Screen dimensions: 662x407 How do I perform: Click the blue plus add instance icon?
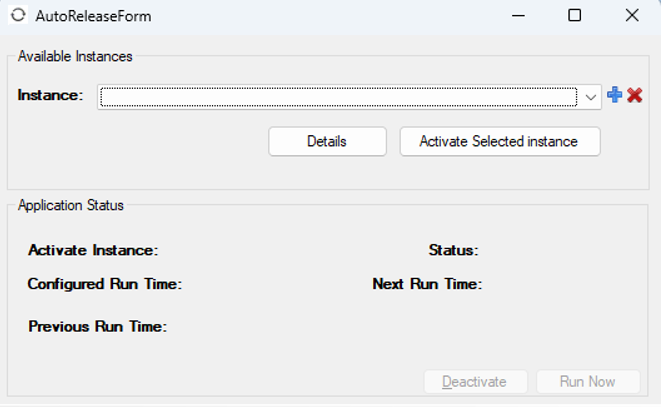click(614, 95)
